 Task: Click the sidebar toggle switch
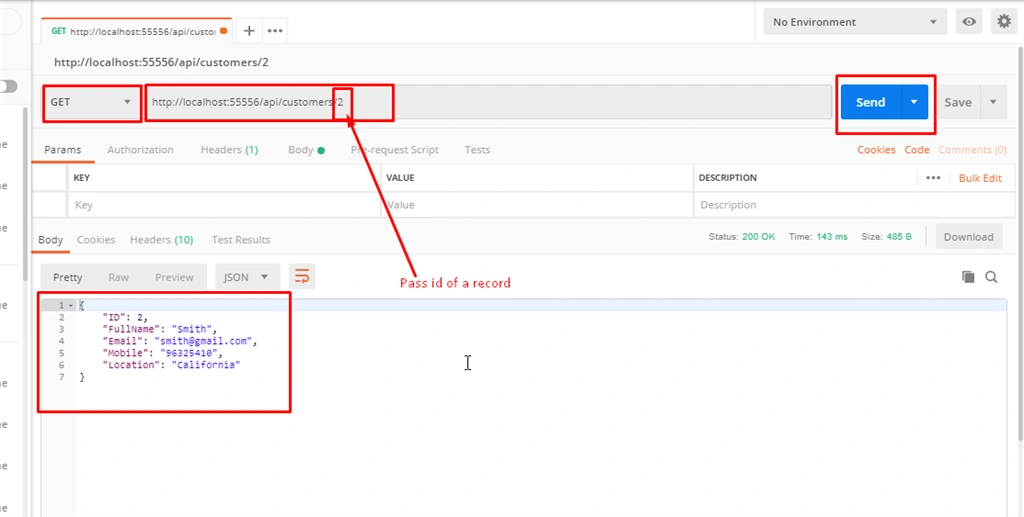(x=8, y=86)
